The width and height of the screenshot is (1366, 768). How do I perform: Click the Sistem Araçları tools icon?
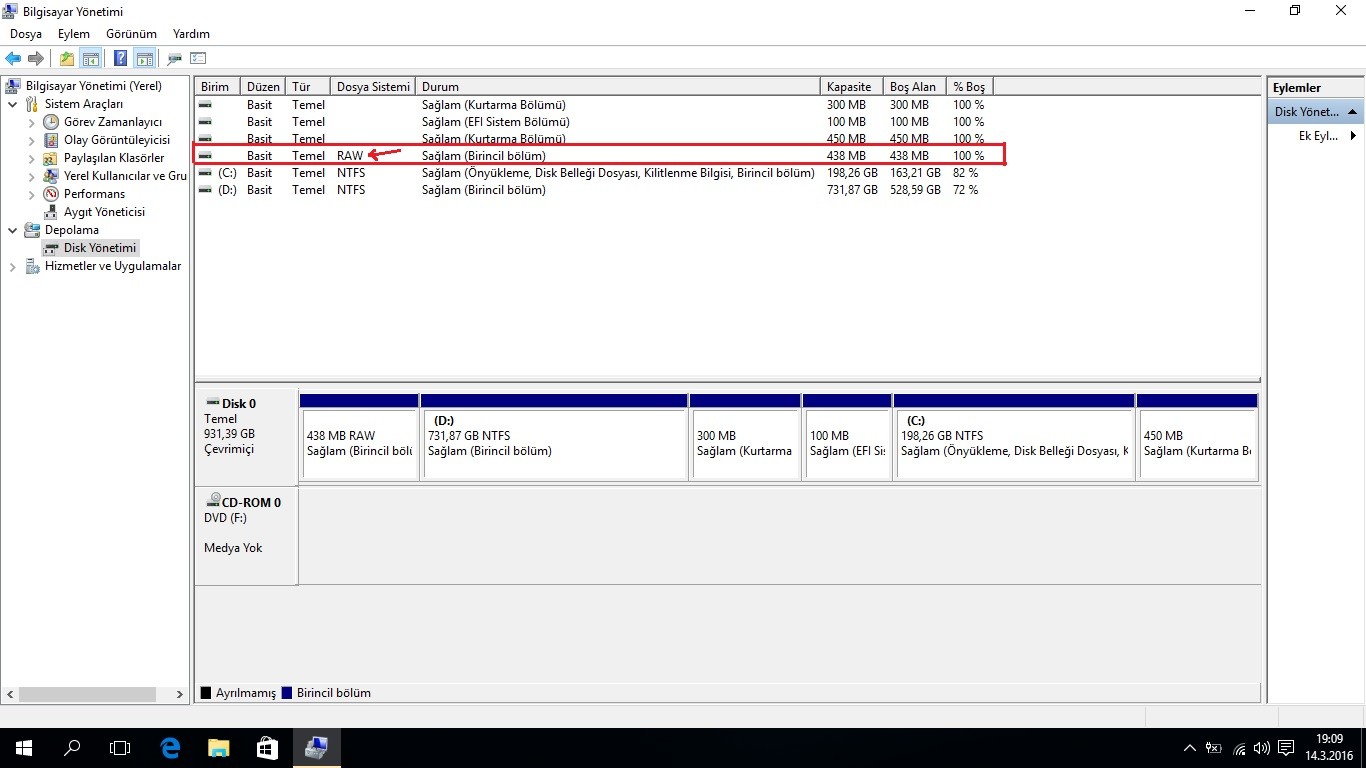tap(32, 104)
